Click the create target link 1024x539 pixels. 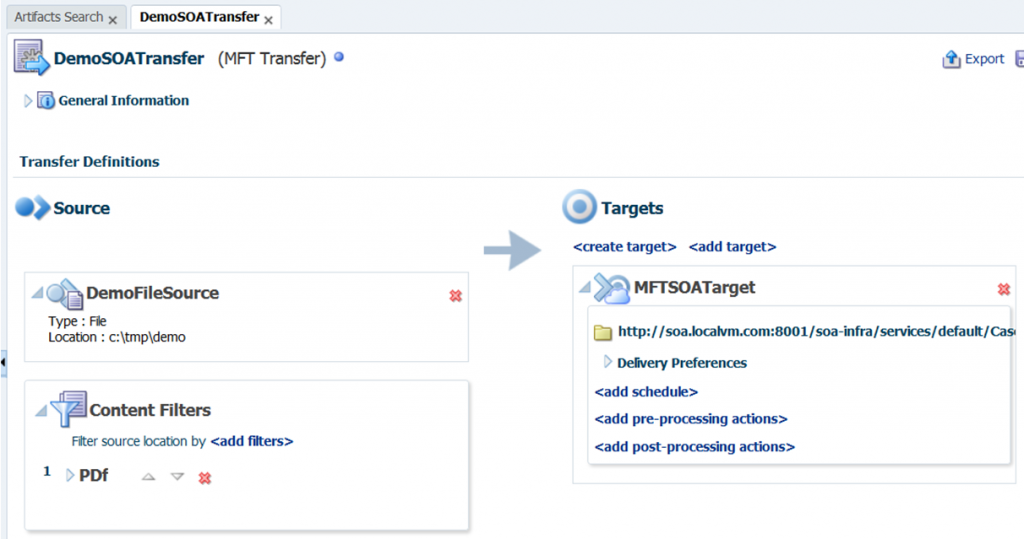pos(625,247)
